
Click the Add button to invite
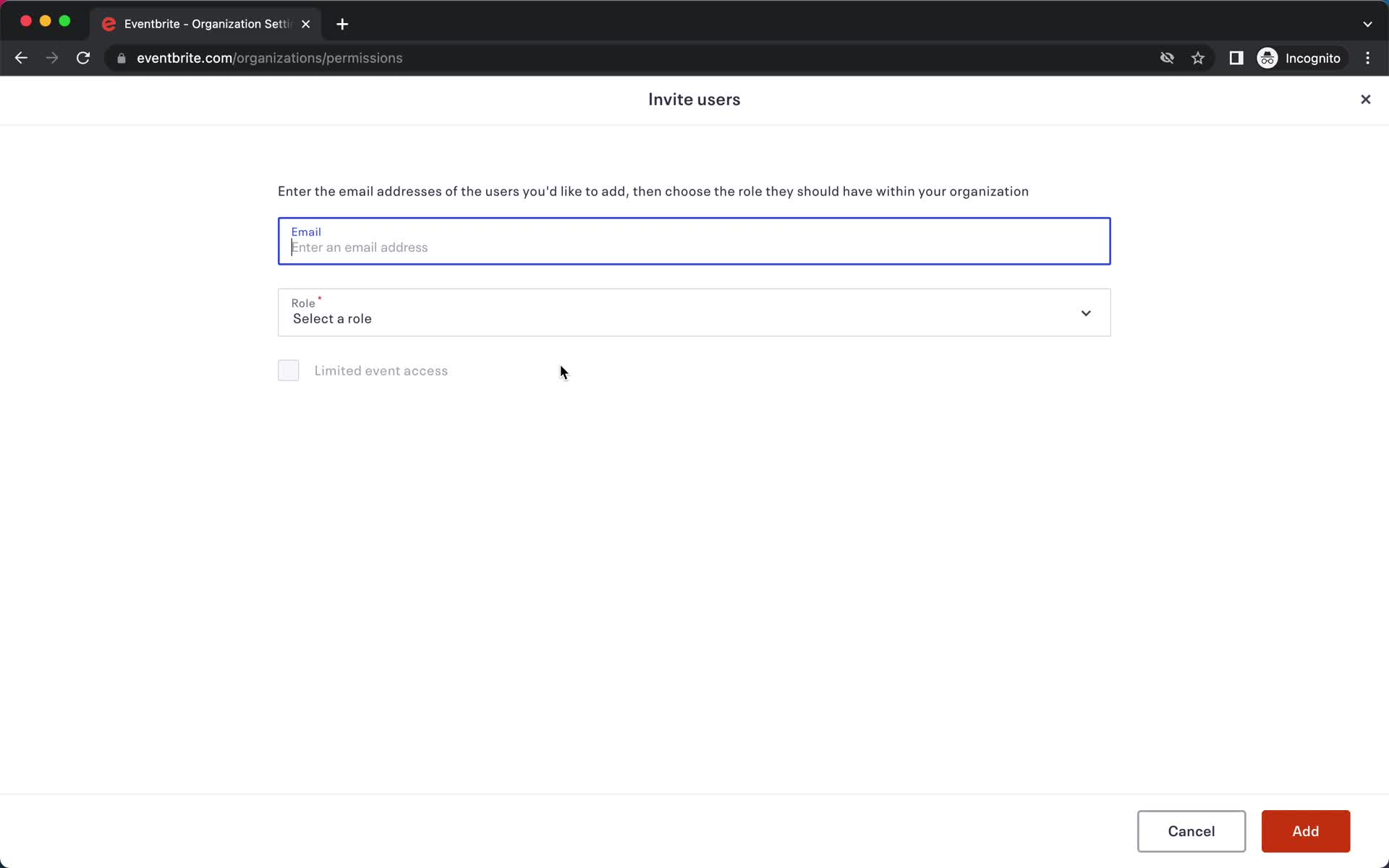pos(1305,831)
